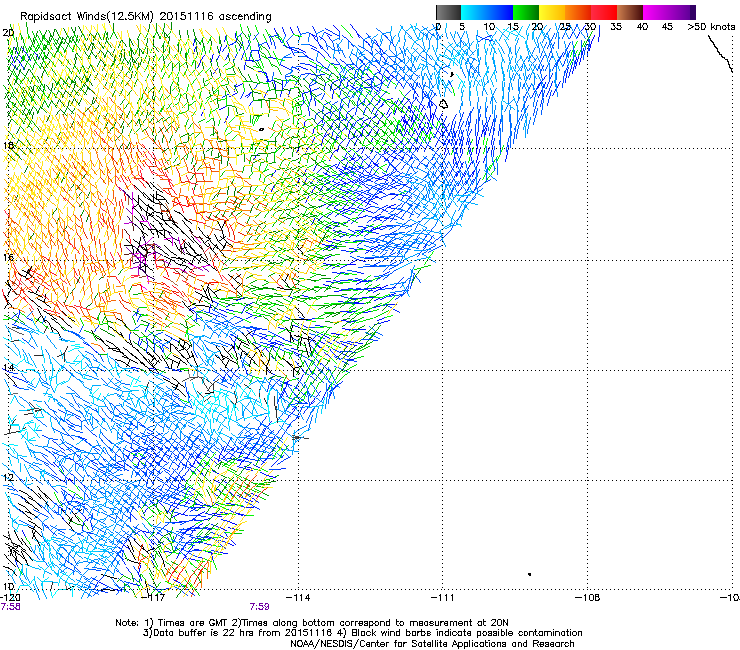Click the island dot near 10.3N, 109W
The height and width of the screenshot is (650, 740).
(x=530, y=574)
